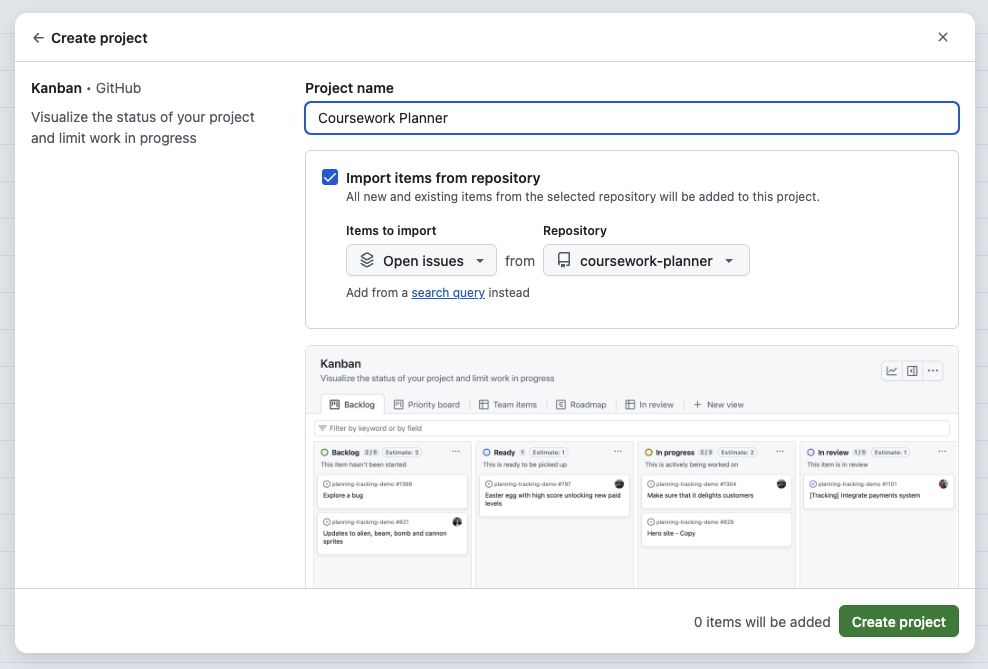Click the avatar on Easter egg card
This screenshot has height=669, width=988.
click(619, 484)
